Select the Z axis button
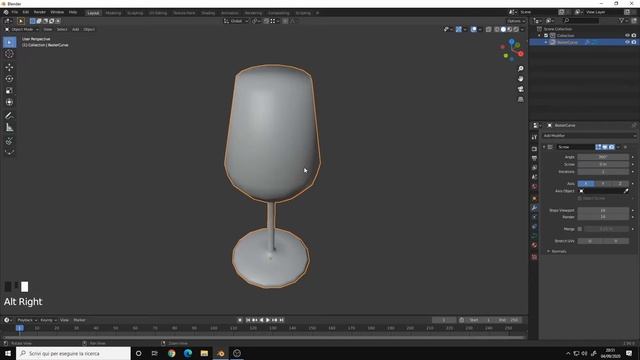Viewport: 640px width, 360px height. 620,184
